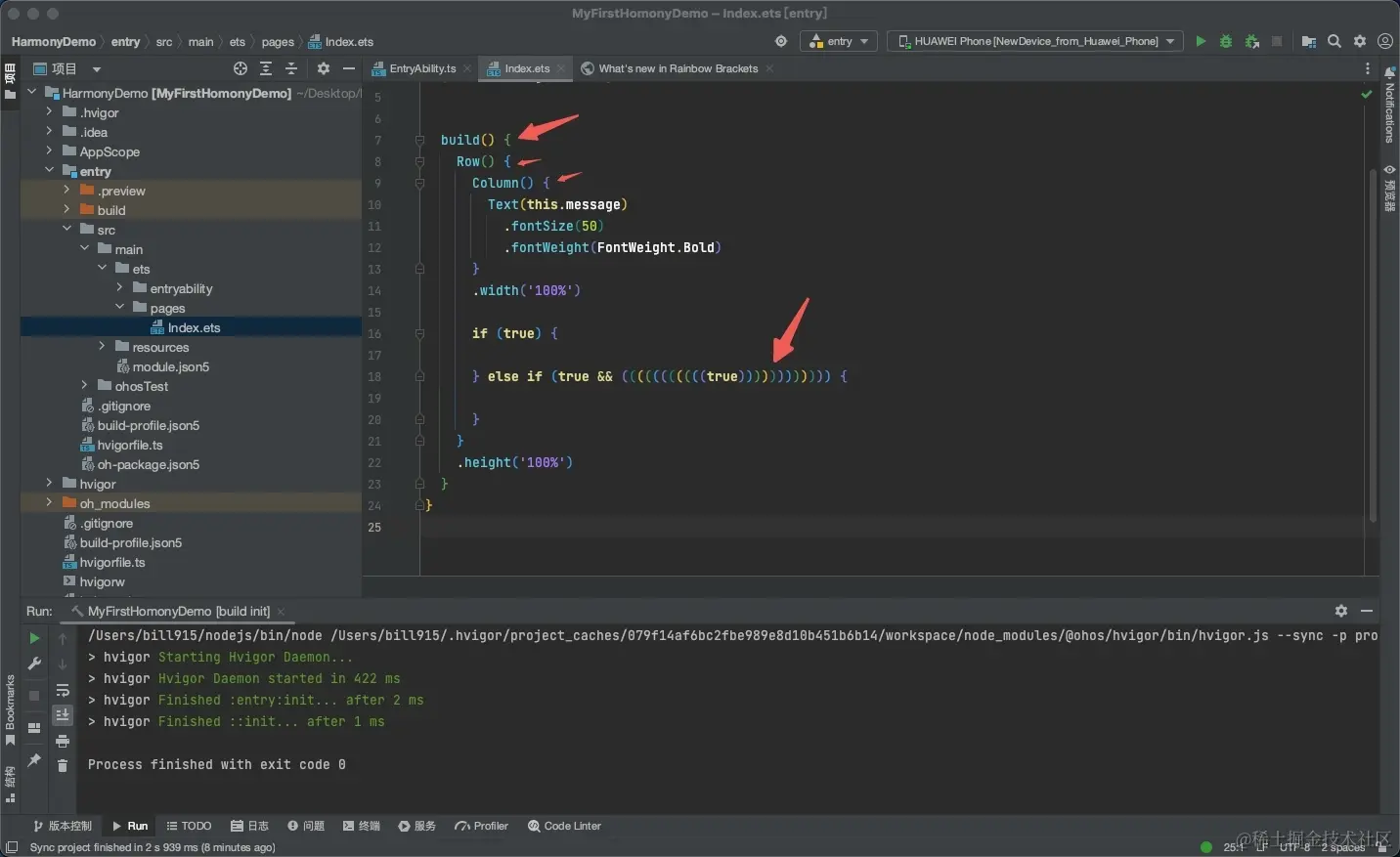Open the Bookmarks side tool window

pos(11,709)
